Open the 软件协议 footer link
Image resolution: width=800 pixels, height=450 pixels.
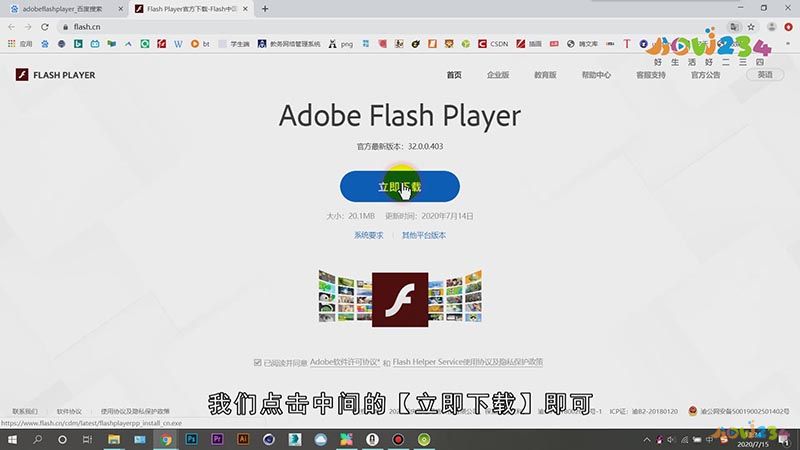coord(69,411)
